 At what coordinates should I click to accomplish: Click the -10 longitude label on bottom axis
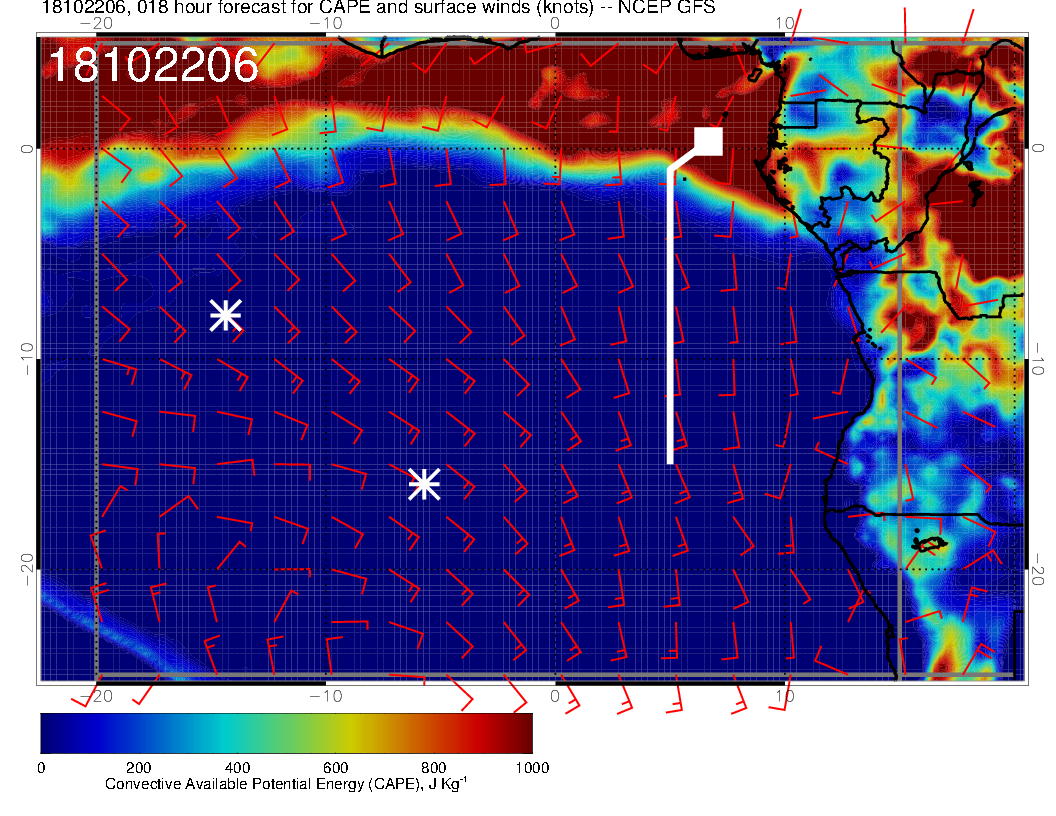click(326, 695)
